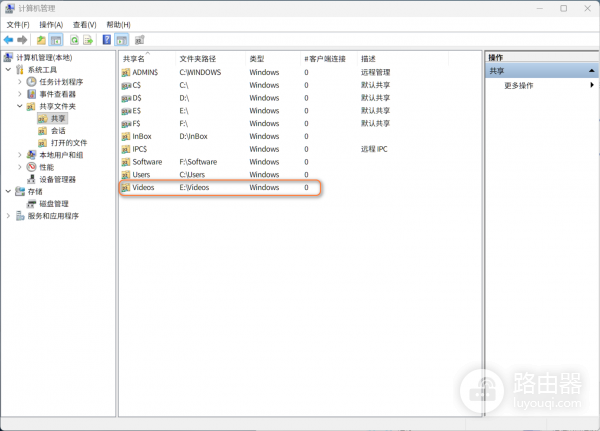Maximize the 计算机管理 window
The image size is (600, 431).
coord(564,8)
